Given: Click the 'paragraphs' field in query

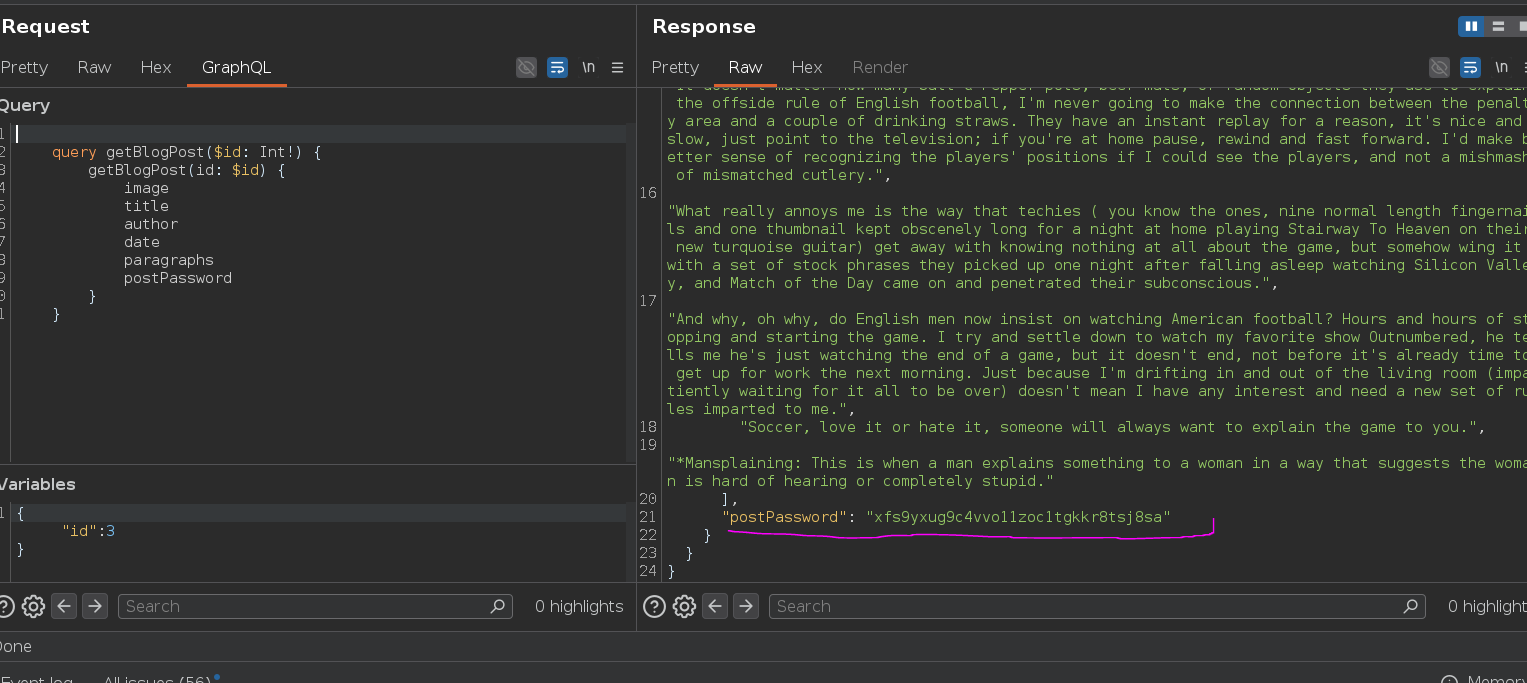Looking at the screenshot, I should 169,260.
